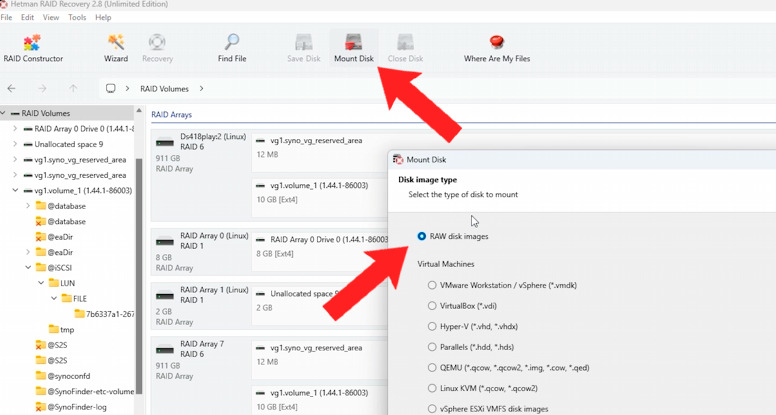Select vg1.syno_vg_reserved_area under RAID Array 7
The width and height of the screenshot is (776, 415).
(319, 359)
